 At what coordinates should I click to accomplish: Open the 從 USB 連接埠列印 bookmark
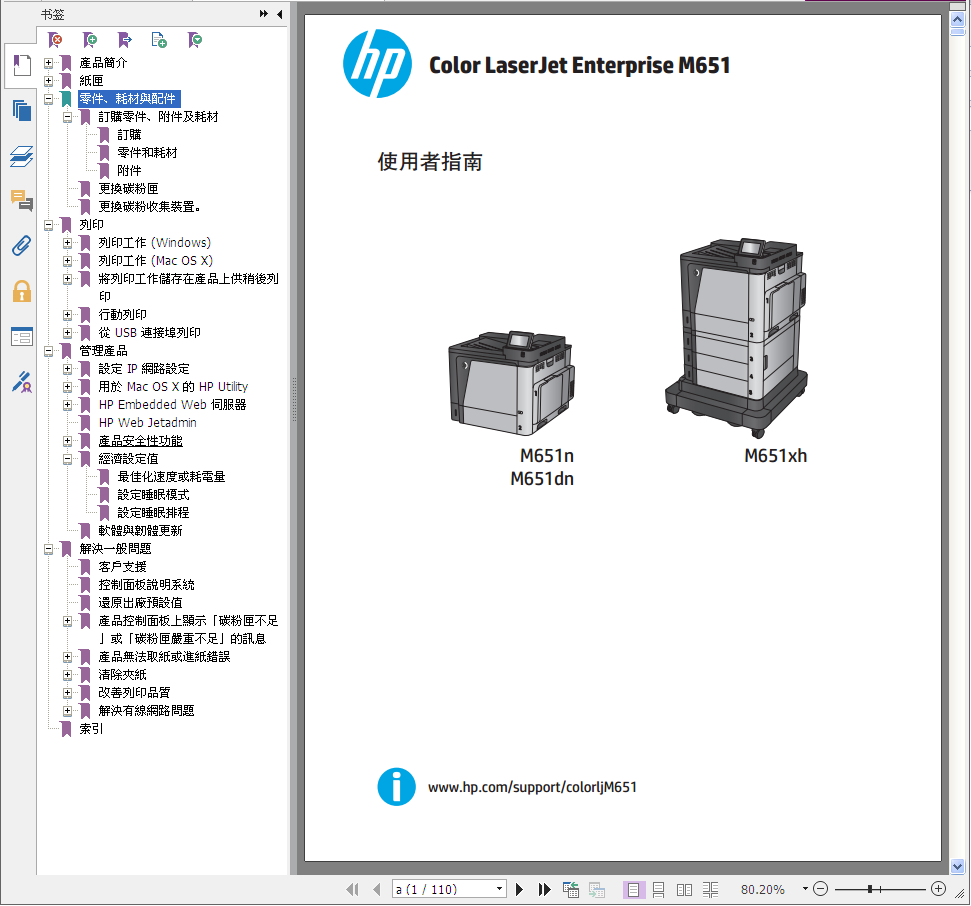149,333
